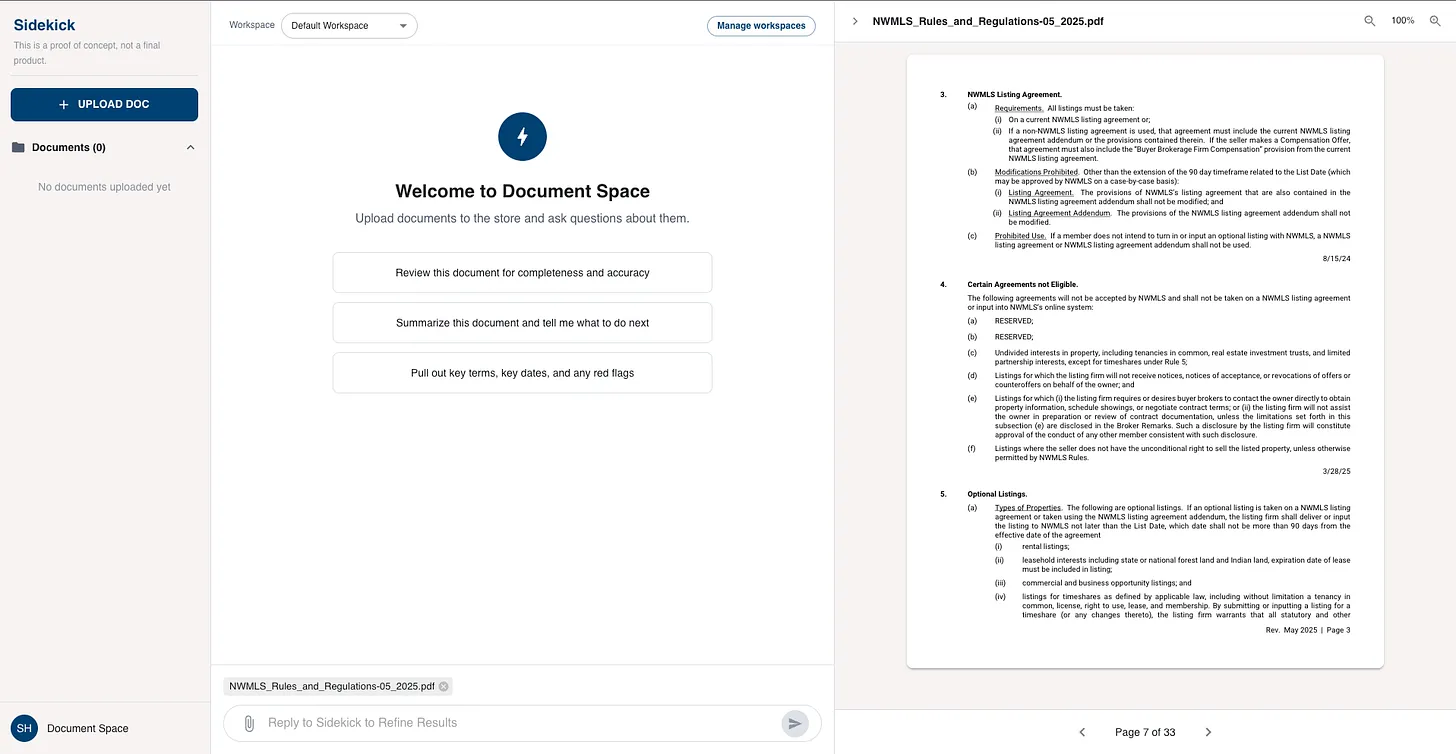The height and width of the screenshot is (754, 1456).
Task: Click the Manage workspaces button
Action: [761, 25]
